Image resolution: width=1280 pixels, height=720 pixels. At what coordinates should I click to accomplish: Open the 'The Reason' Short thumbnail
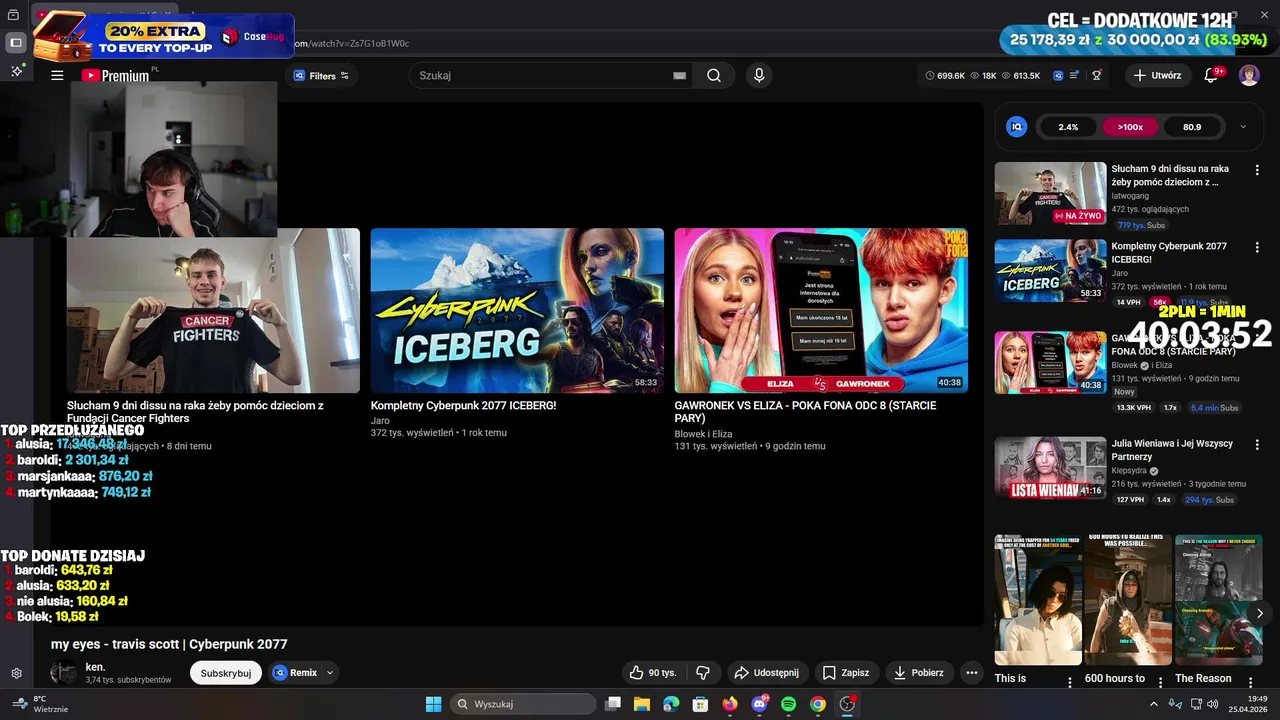coord(1218,600)
